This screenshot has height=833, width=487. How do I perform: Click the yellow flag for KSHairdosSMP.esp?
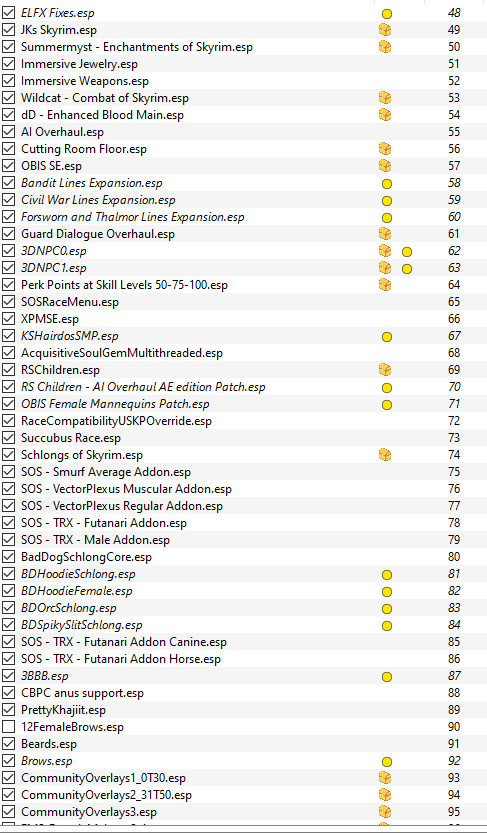click(387, 337)
